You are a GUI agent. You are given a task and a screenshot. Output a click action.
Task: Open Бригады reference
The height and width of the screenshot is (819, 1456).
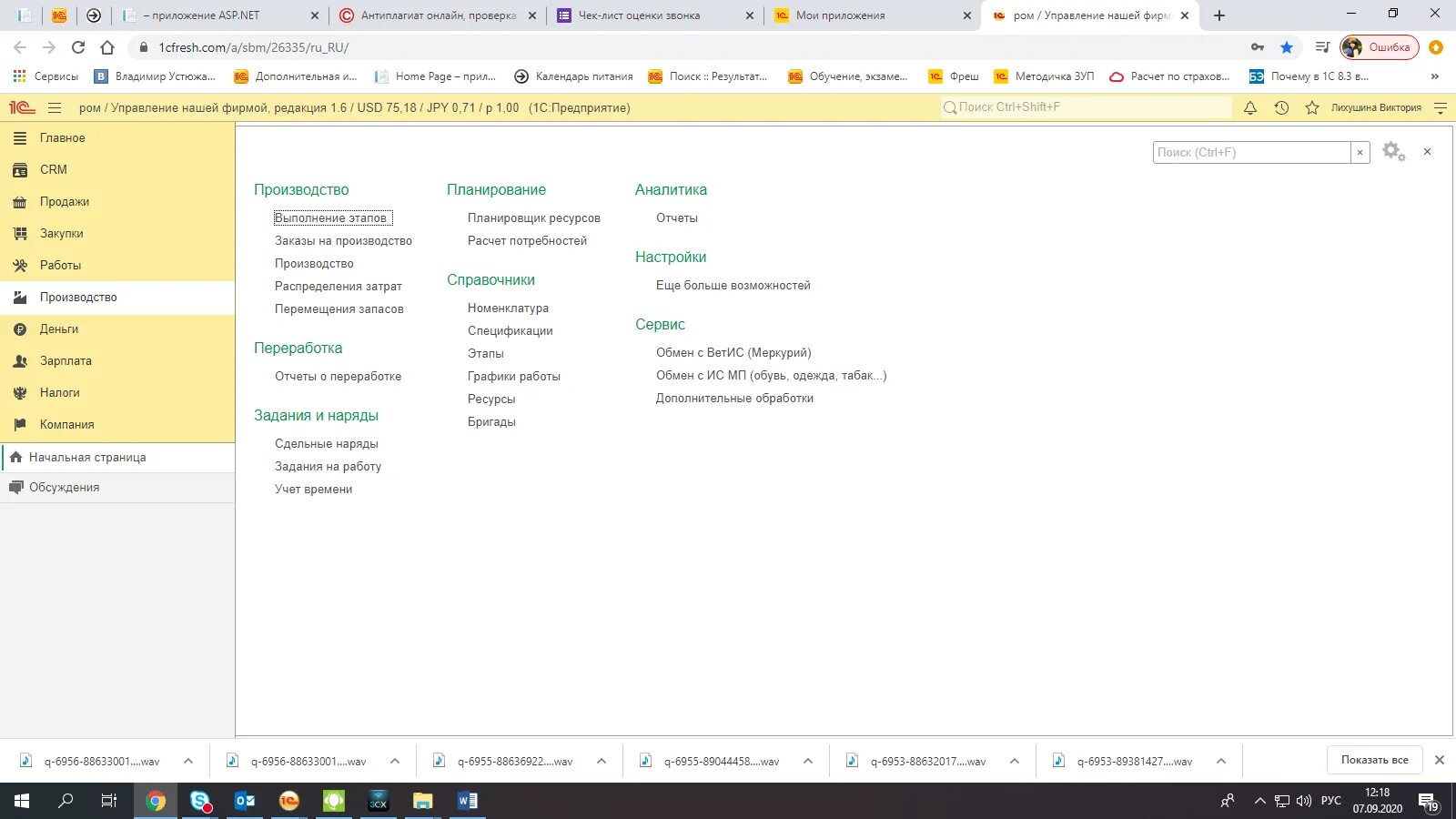point(491,422)
